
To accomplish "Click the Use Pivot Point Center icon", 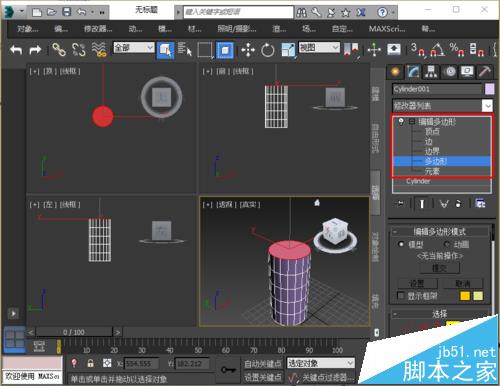I will [352, 50].
